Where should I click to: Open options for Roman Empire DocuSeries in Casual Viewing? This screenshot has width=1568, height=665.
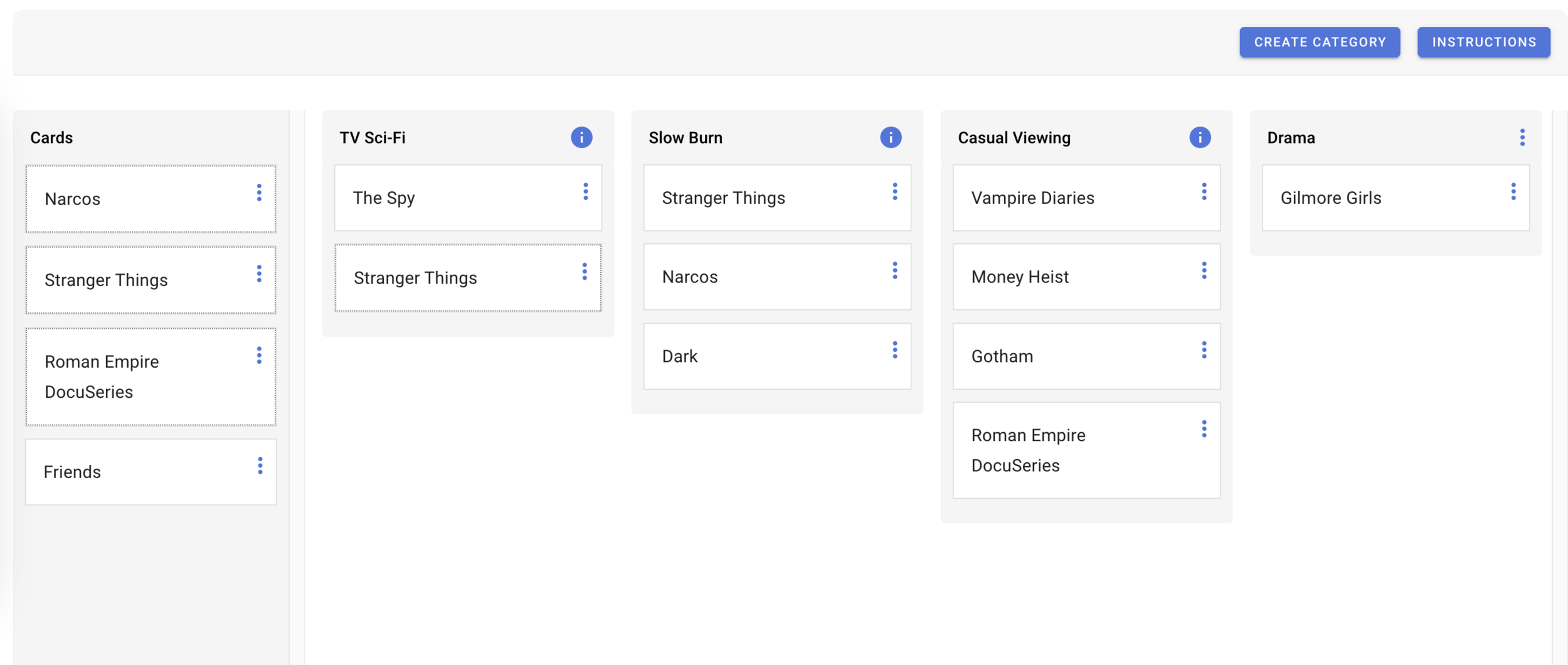click(1204, 429)
